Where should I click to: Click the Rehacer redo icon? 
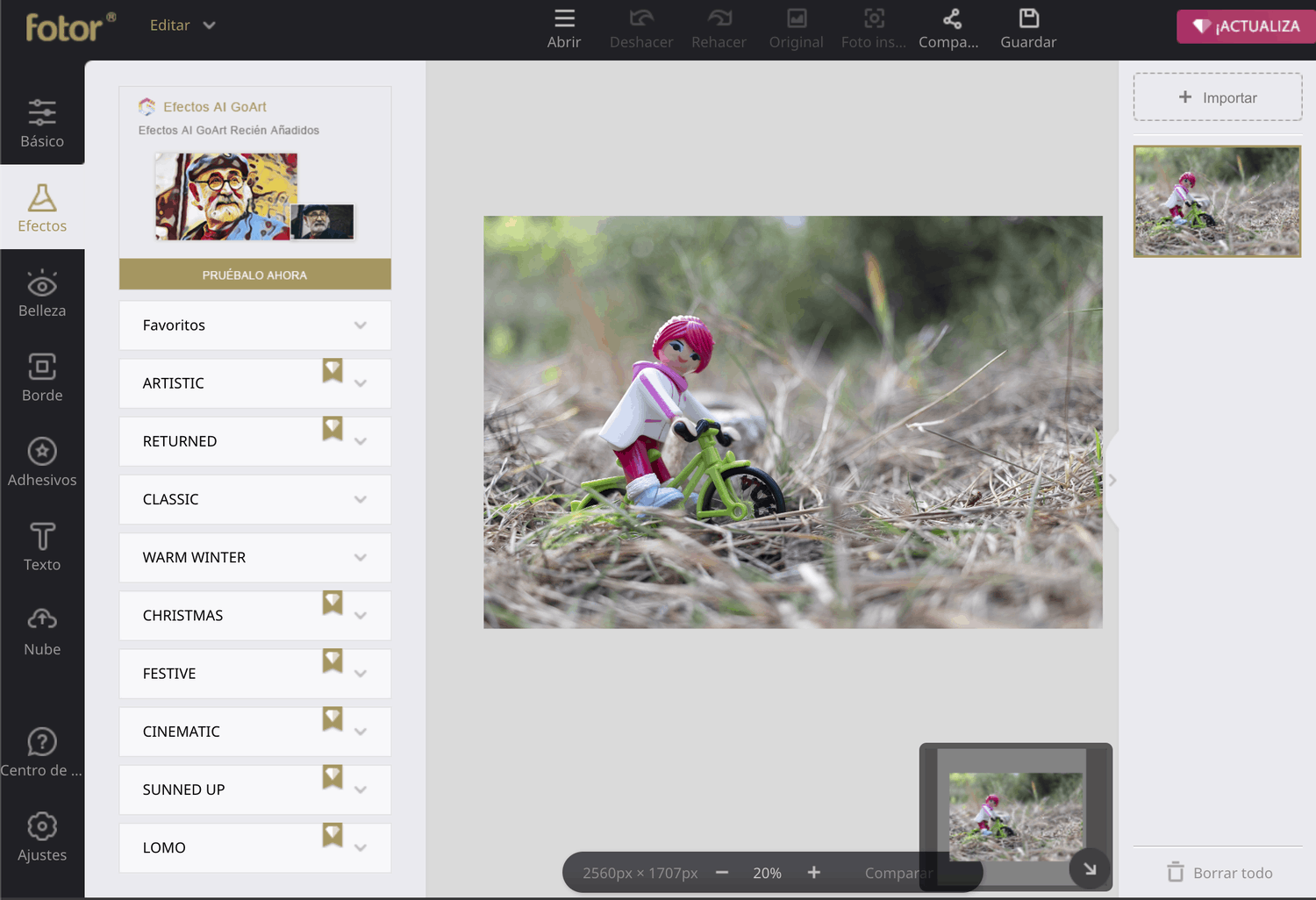(719, 18)
